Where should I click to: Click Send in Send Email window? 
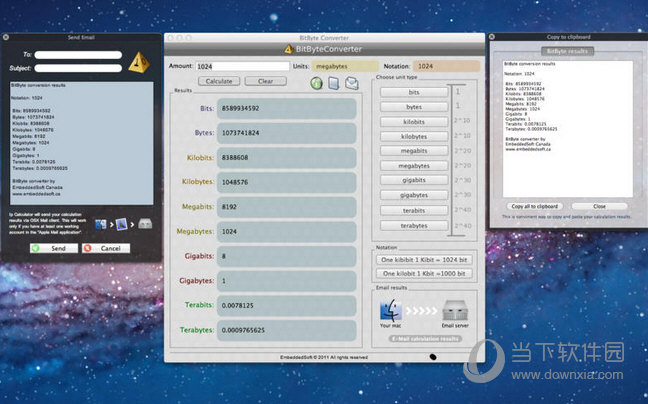point(54,248)
